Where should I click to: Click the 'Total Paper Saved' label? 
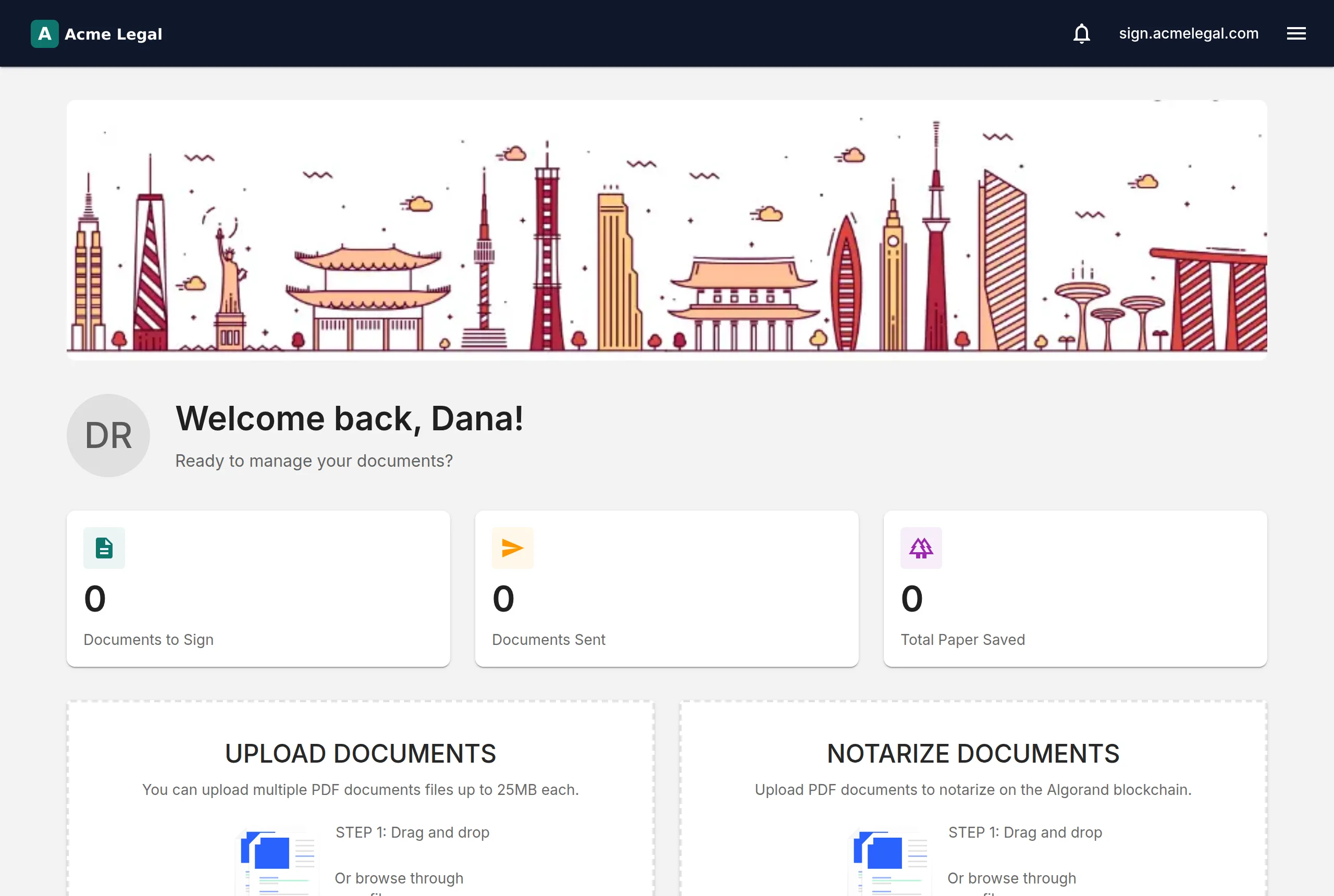[x=963, y=640]
